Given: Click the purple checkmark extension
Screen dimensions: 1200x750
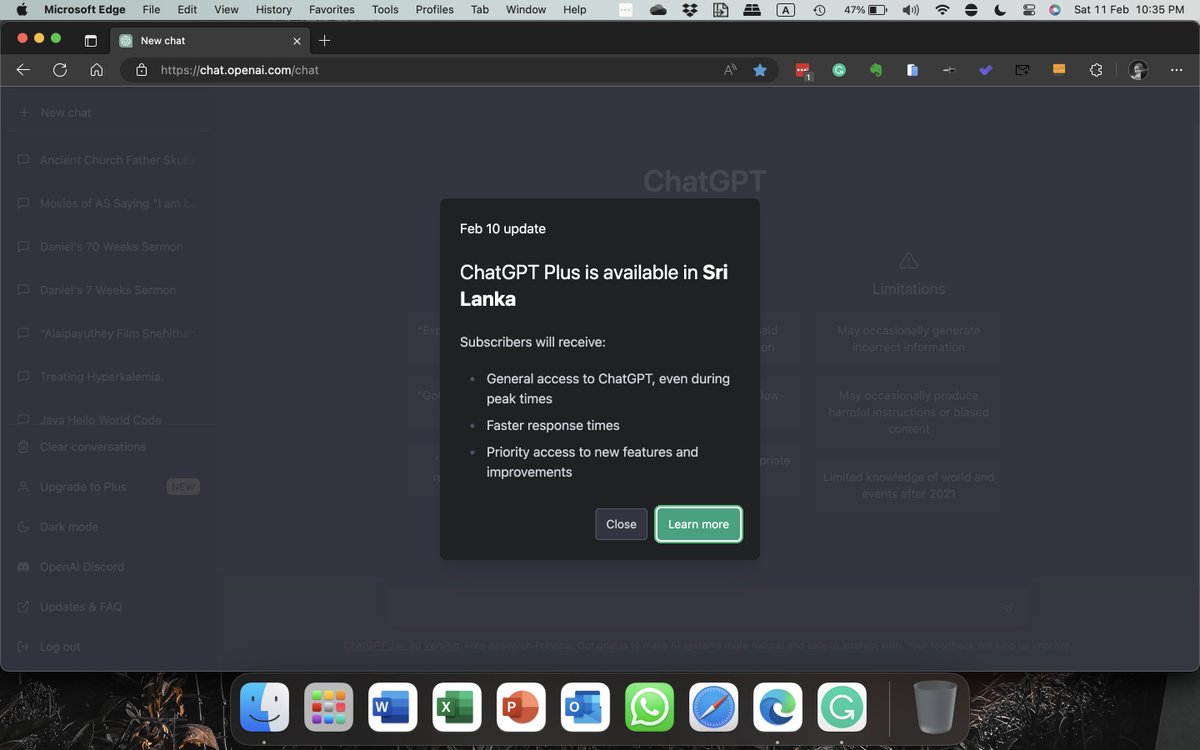Looking at the screenshot, I should click(x=986, y=70).
